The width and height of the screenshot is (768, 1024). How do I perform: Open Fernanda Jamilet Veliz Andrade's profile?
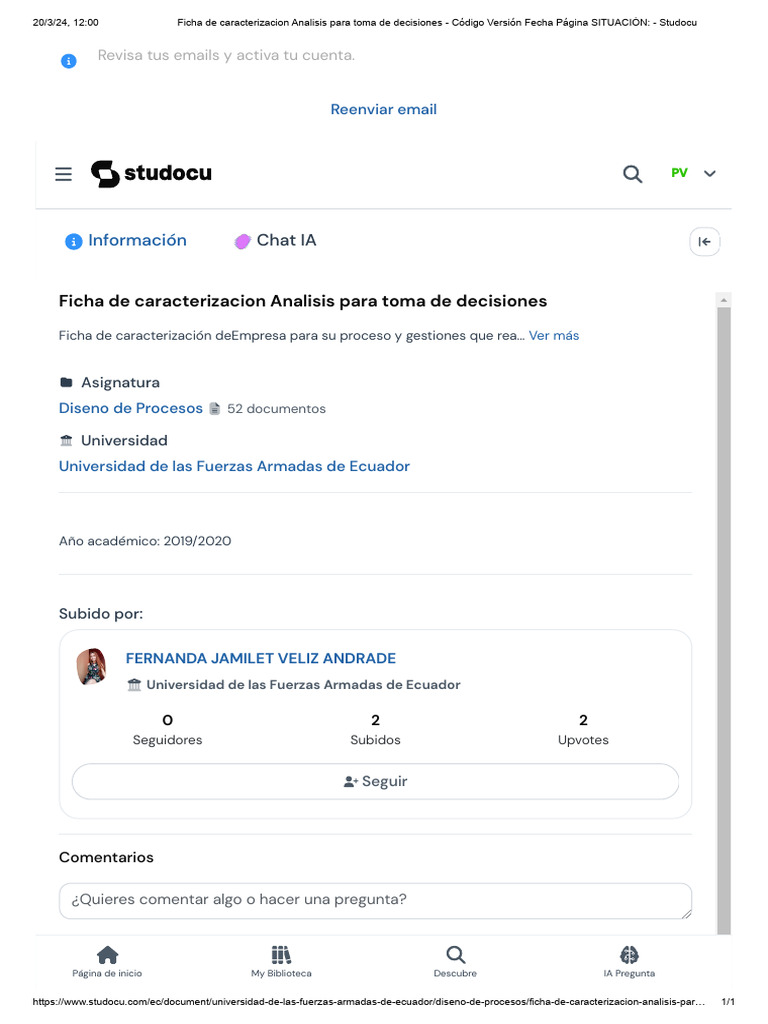pos(261,658)
